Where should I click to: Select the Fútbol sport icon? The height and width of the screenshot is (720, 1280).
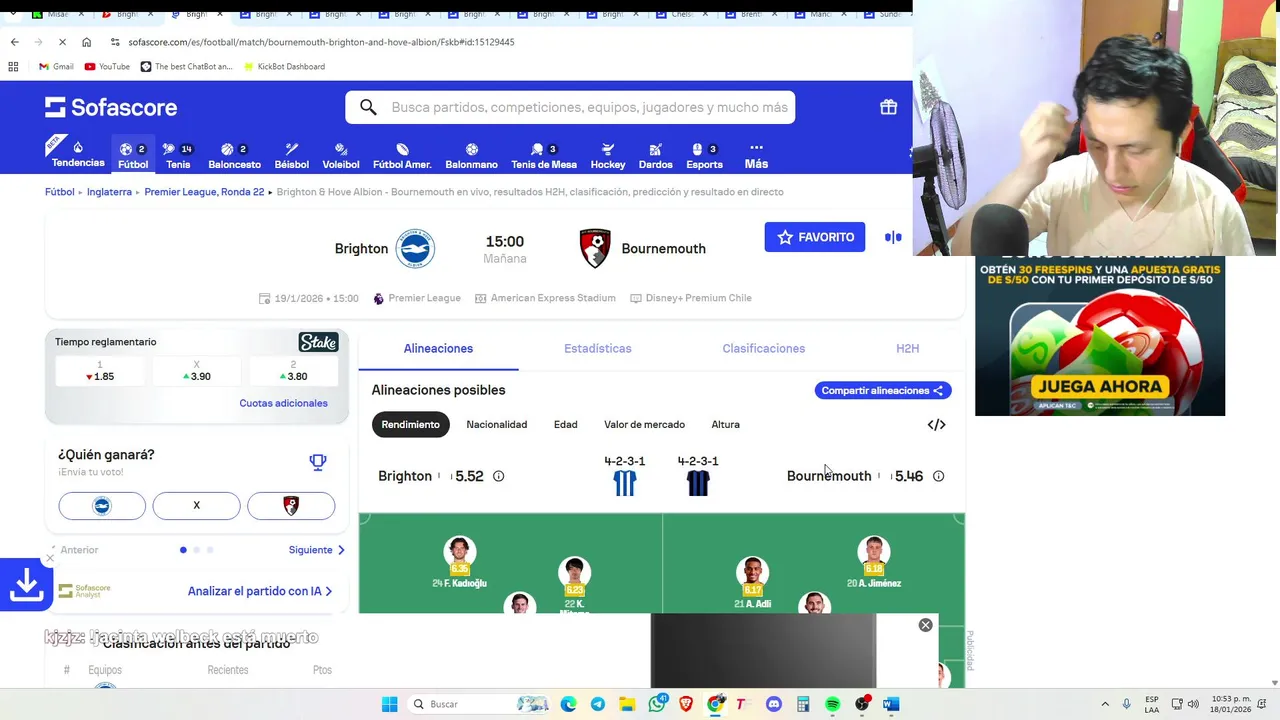(x=133, y=155)
